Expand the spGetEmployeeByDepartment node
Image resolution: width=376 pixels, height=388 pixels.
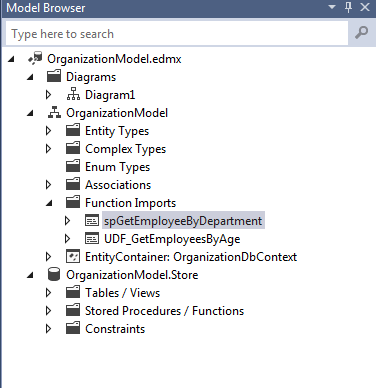[68, 221]
